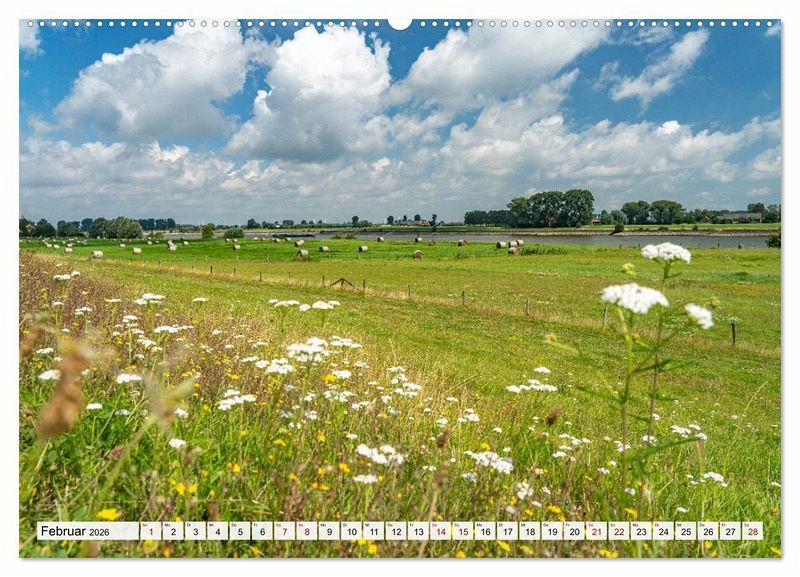This screenshot has width=800, height=577.
Task: Click date cell 5 (Donnerstag)
Action: point(240,531)
